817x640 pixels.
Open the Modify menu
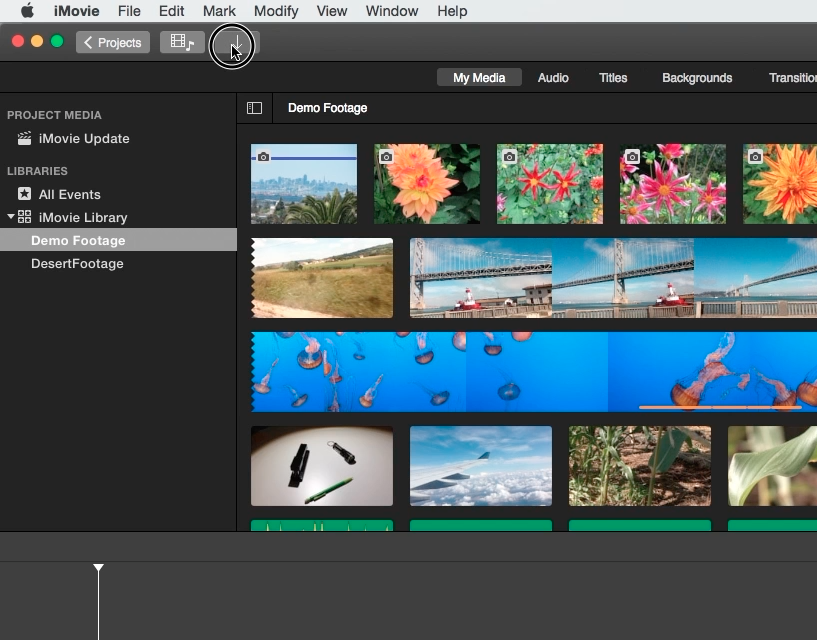pyautogui.click(x=276, y=11)
